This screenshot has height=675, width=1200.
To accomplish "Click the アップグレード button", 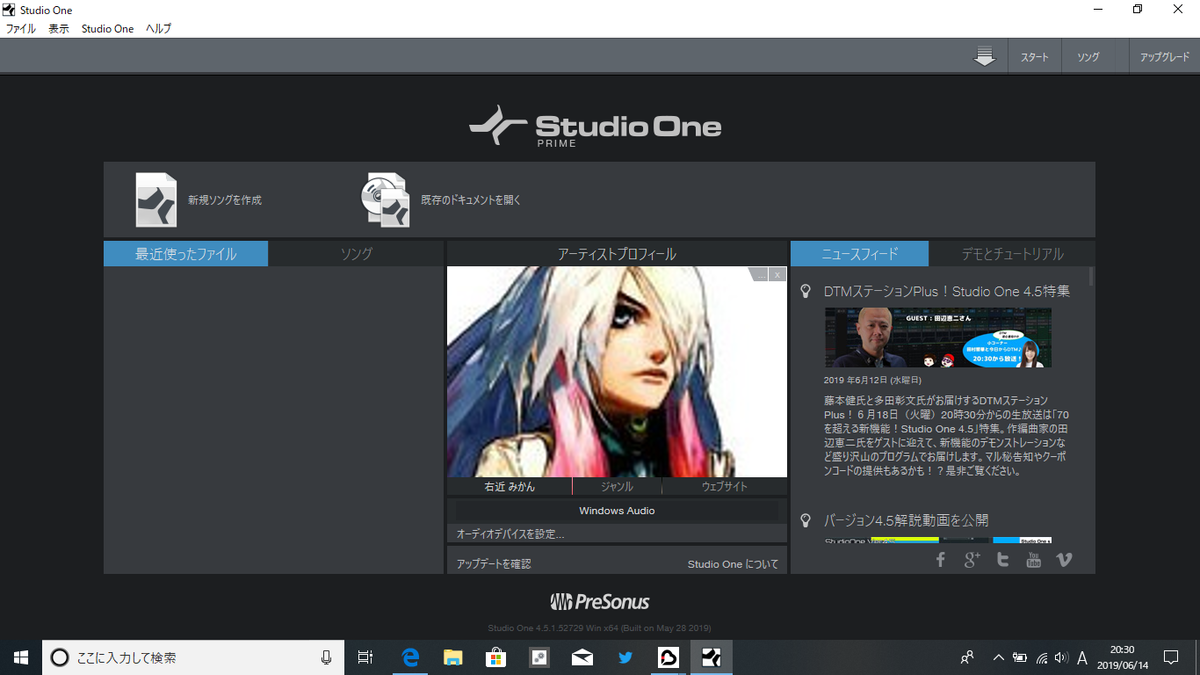I will coord(1164,57).
